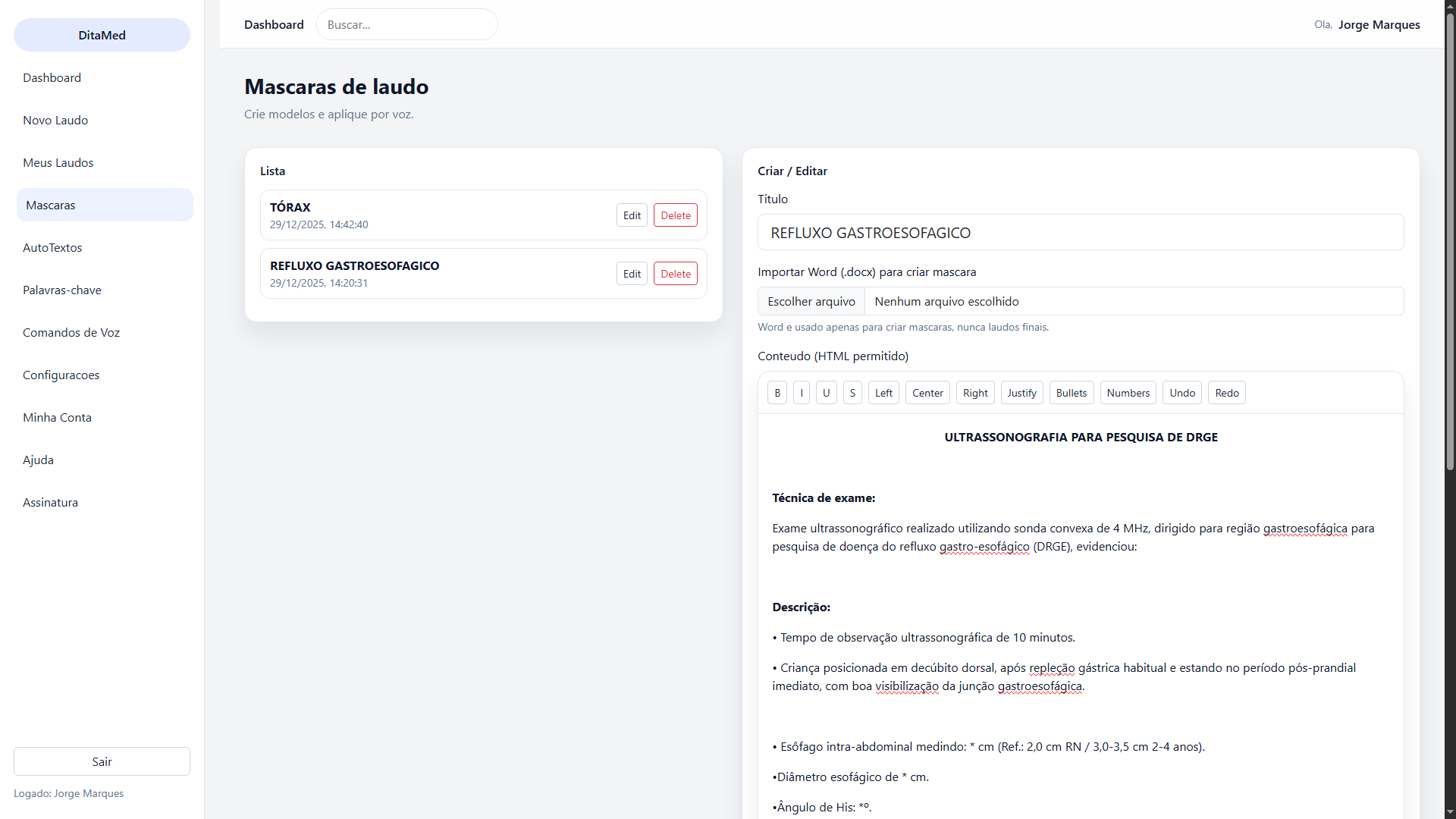Click the Buscar search field
Image resolution: width=1456 pixels, height=819 pixels.
406,24
